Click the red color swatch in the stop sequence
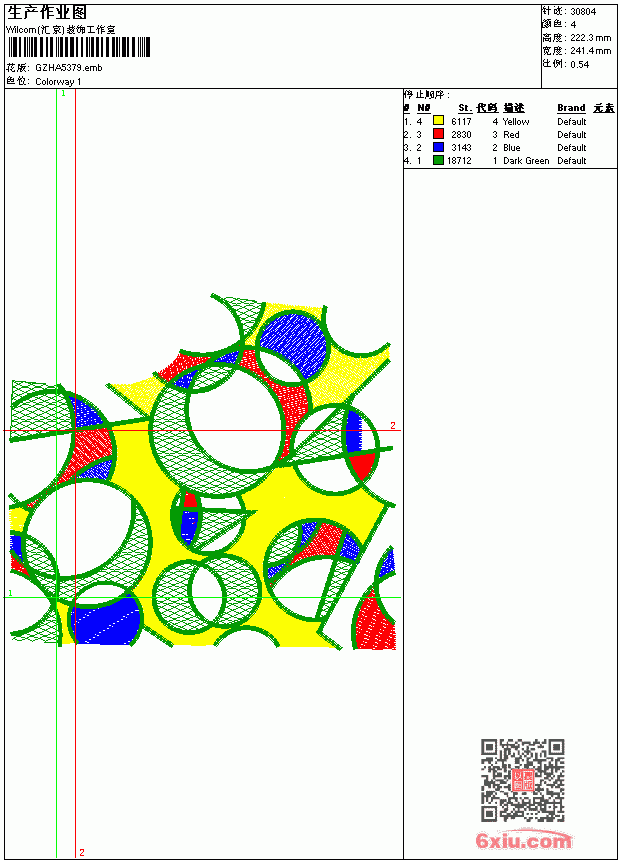620x860 pixels. [x=438, y=134]
